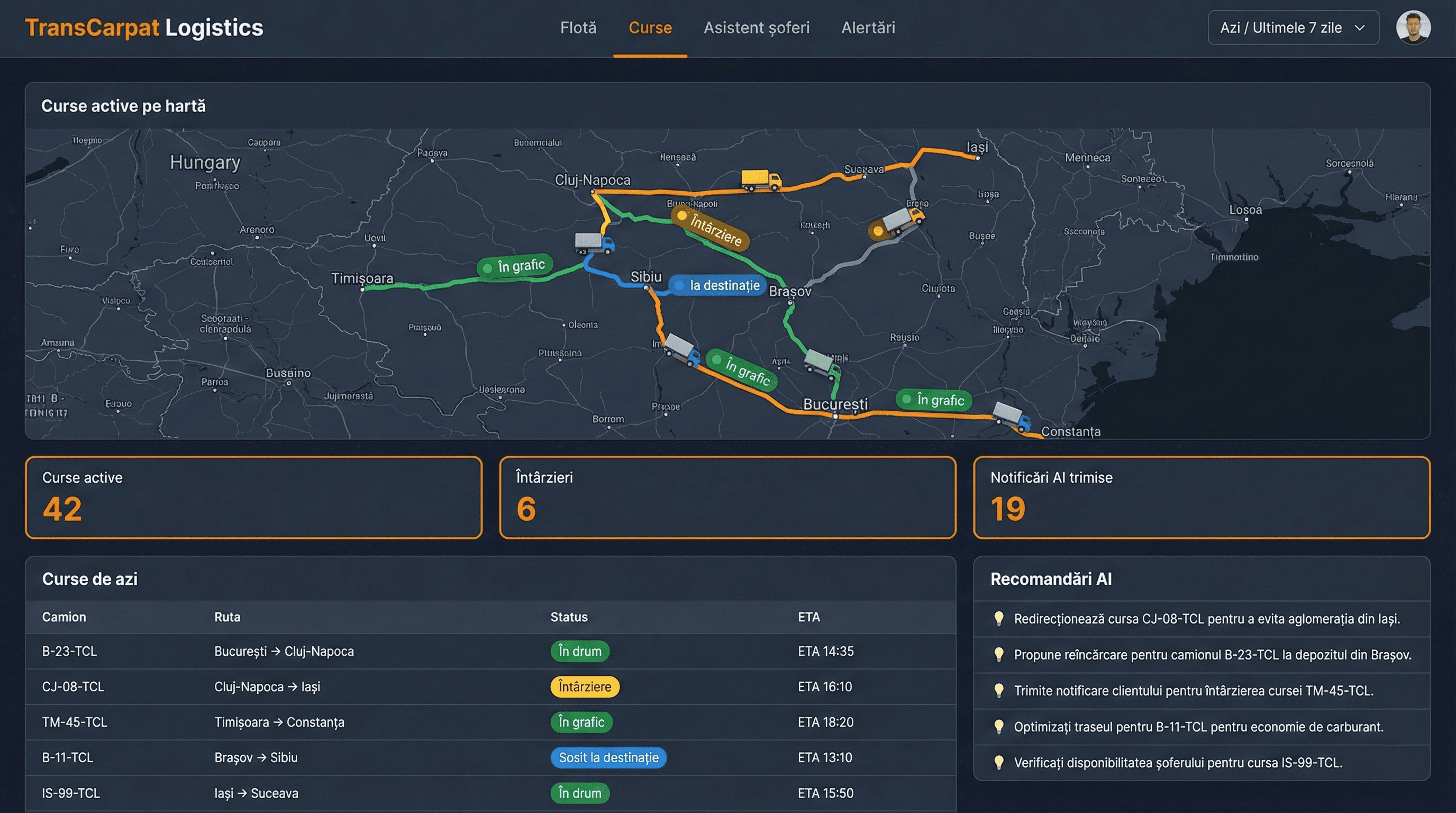Open the Întârzieri stat card
The image size is (1456, 813).
[727, 498]
